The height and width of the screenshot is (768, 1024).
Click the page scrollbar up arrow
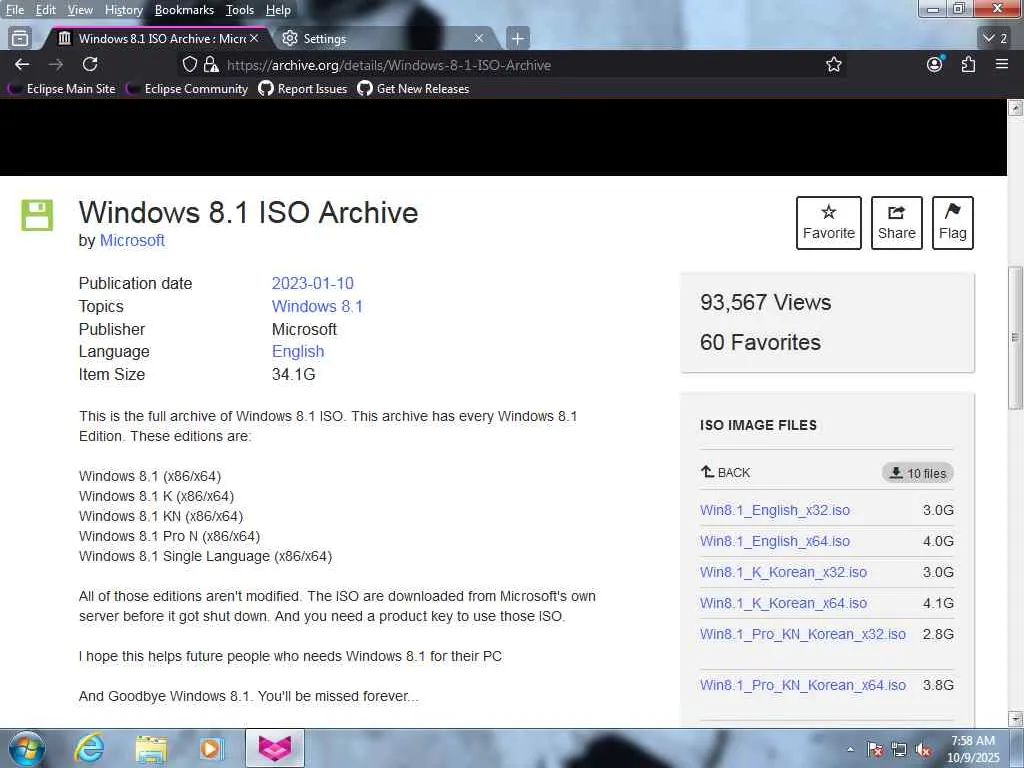coord(1016,108)
